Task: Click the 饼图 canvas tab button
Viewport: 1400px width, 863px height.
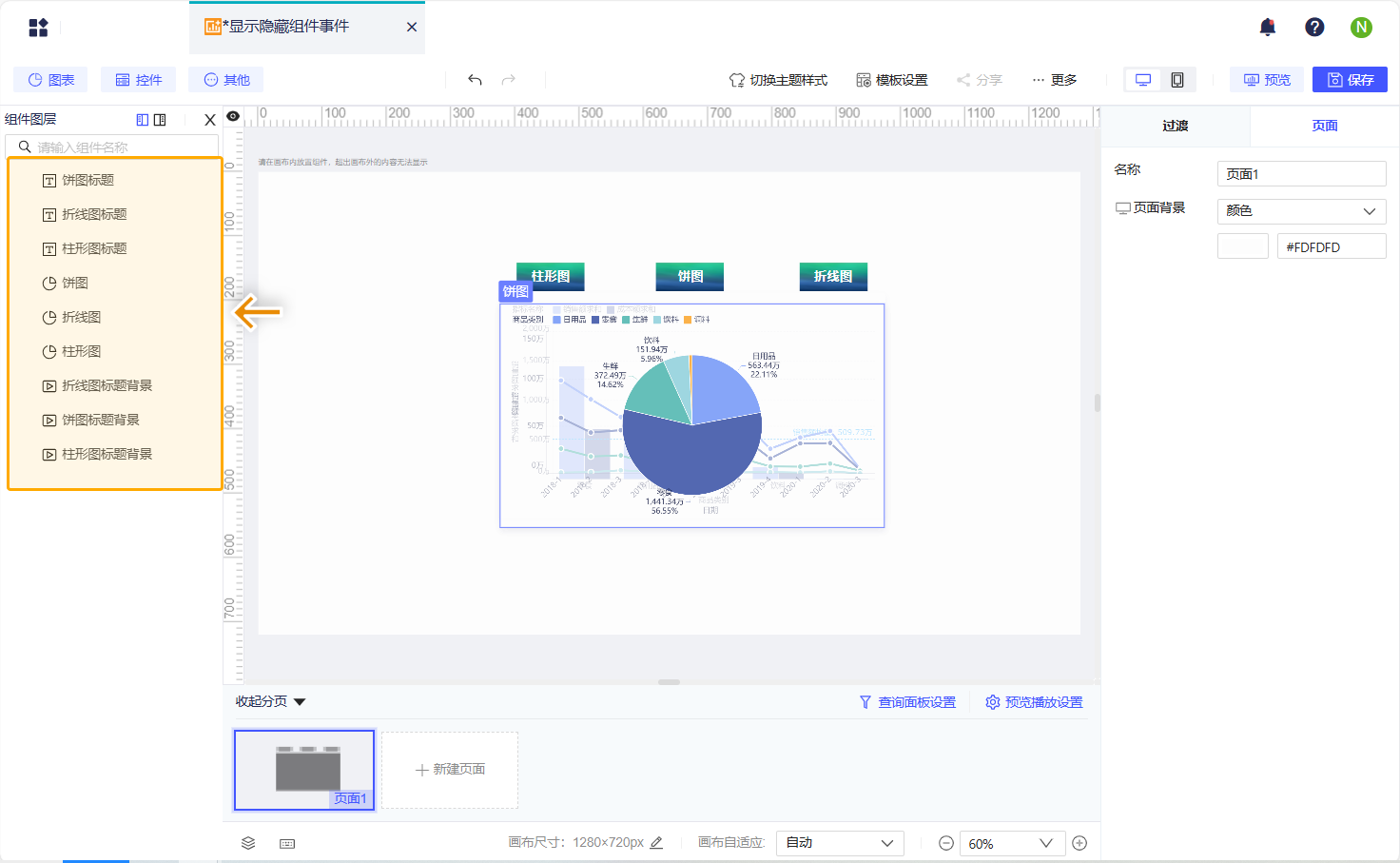Action: tap(690, 276)
